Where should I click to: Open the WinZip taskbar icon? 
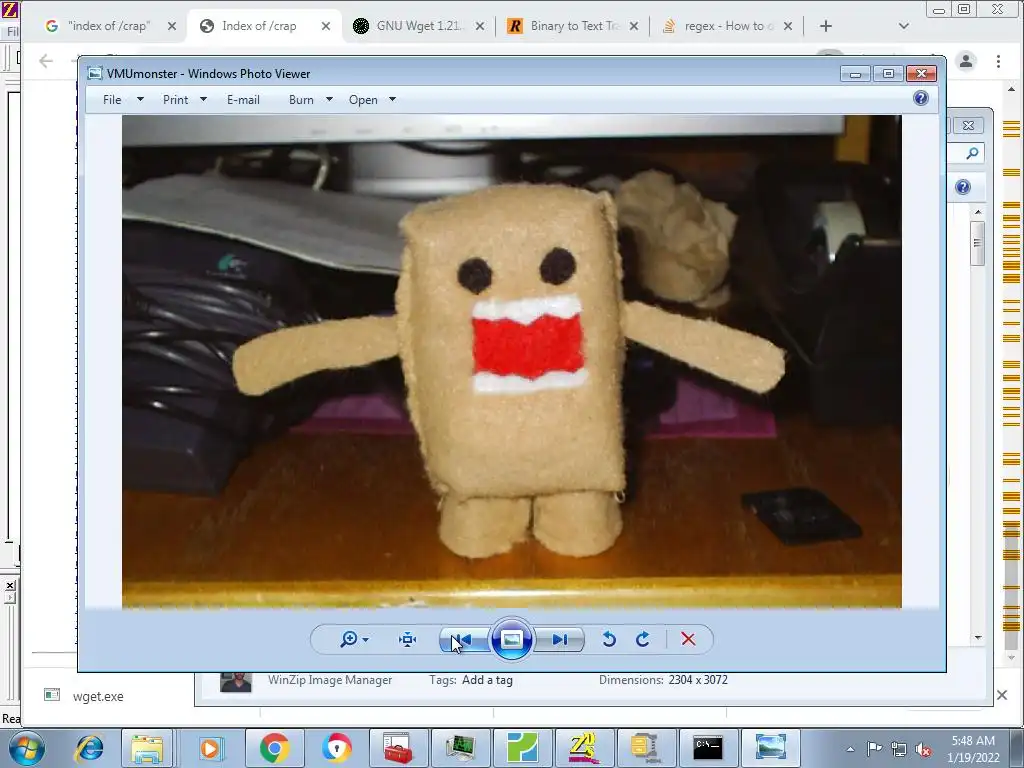(646, 748)
